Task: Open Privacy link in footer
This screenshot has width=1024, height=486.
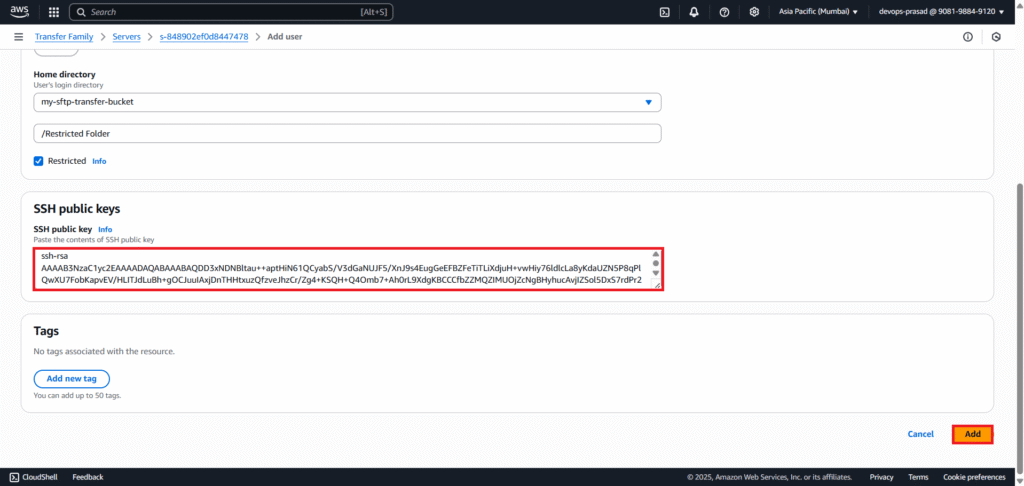Action: [882, 477]
